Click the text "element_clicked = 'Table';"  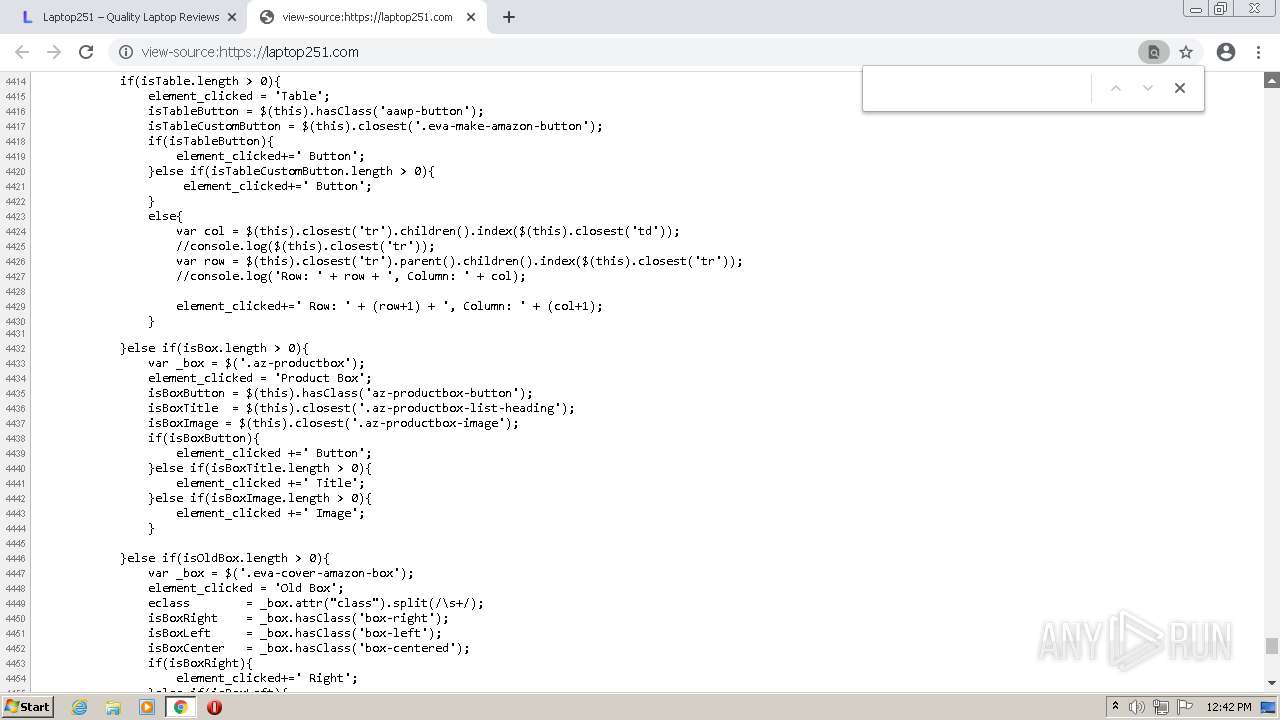[239, 96]
